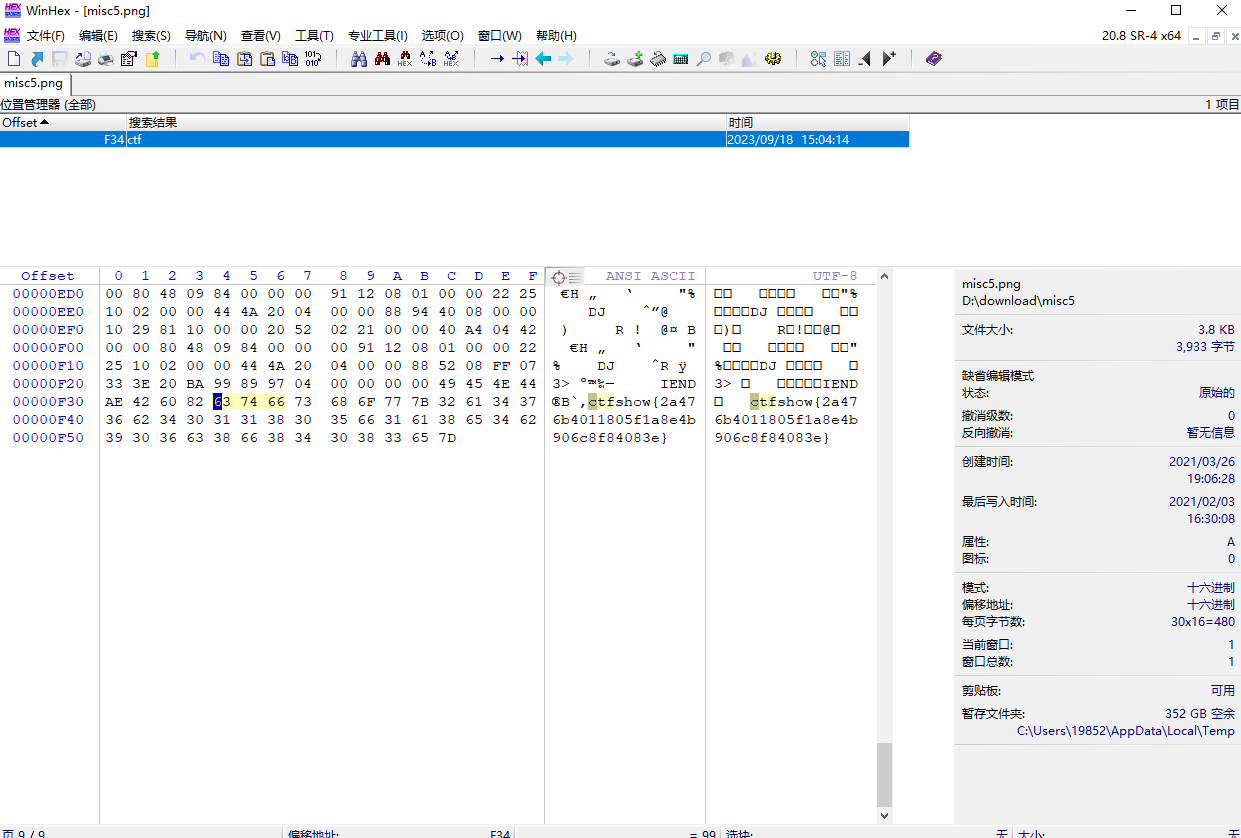Screen dimensions: 1241x838
Task: Click the ANSI ASCII column header
Action: (x=650, y=276)
